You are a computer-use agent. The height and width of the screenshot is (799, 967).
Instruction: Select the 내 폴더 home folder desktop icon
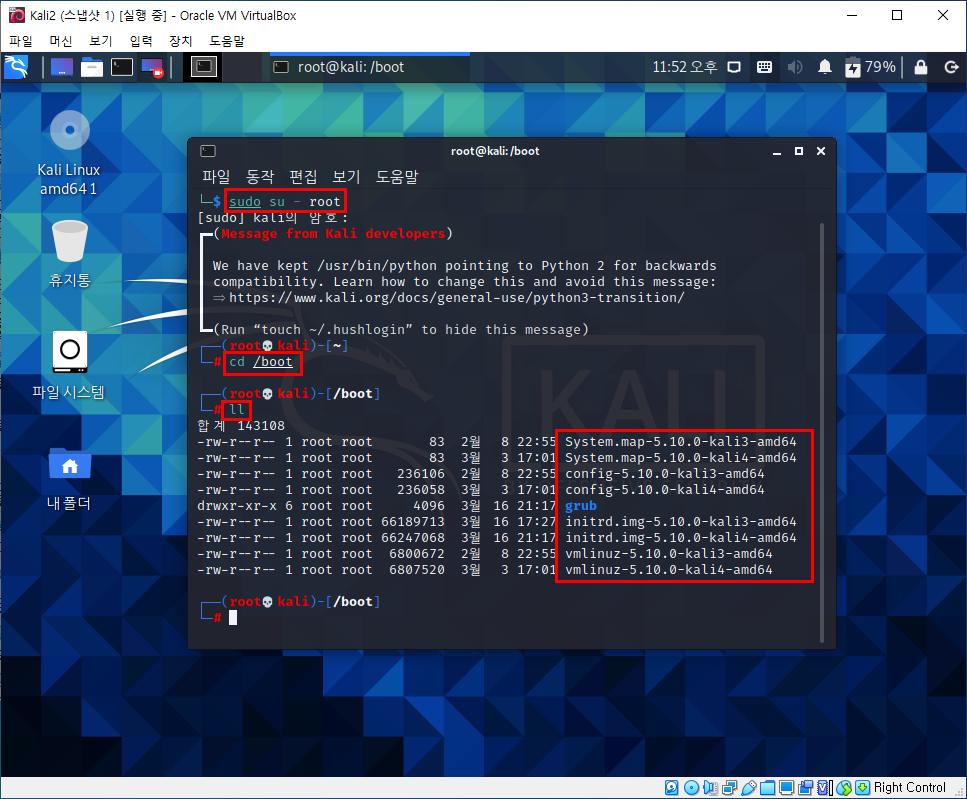[x=70, y=479]
